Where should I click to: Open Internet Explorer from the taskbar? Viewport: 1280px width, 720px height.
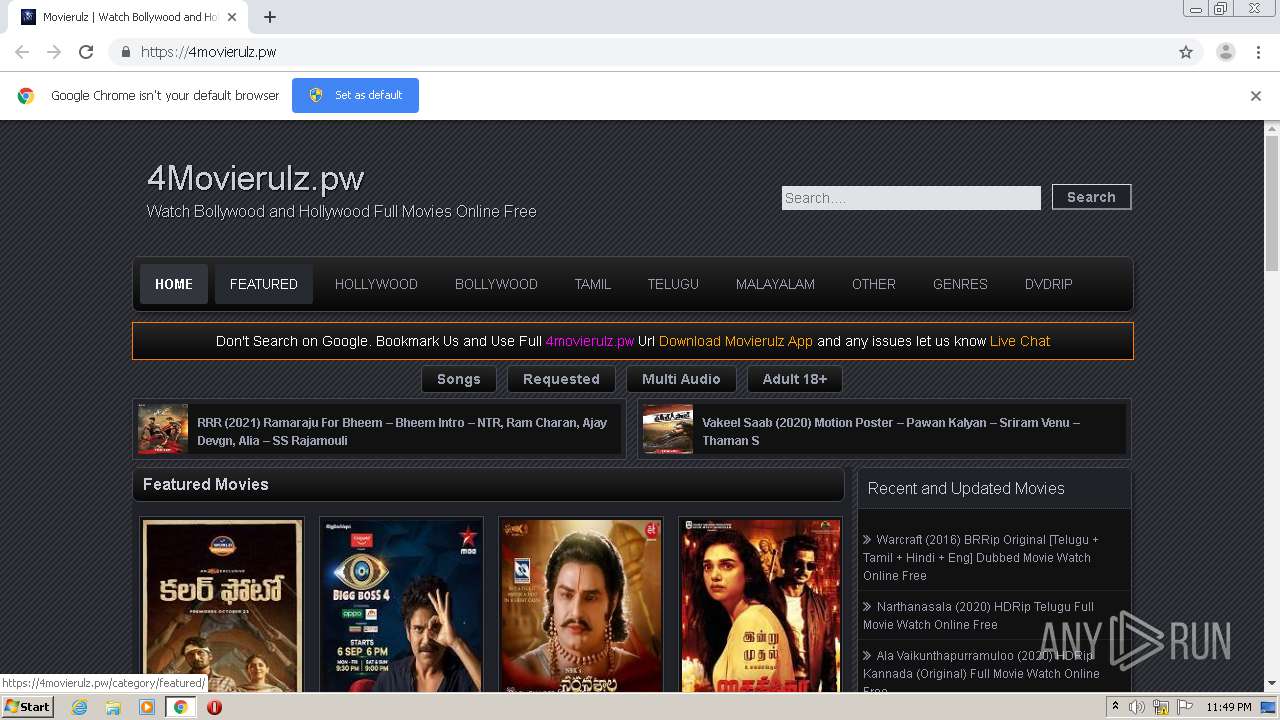80,707
